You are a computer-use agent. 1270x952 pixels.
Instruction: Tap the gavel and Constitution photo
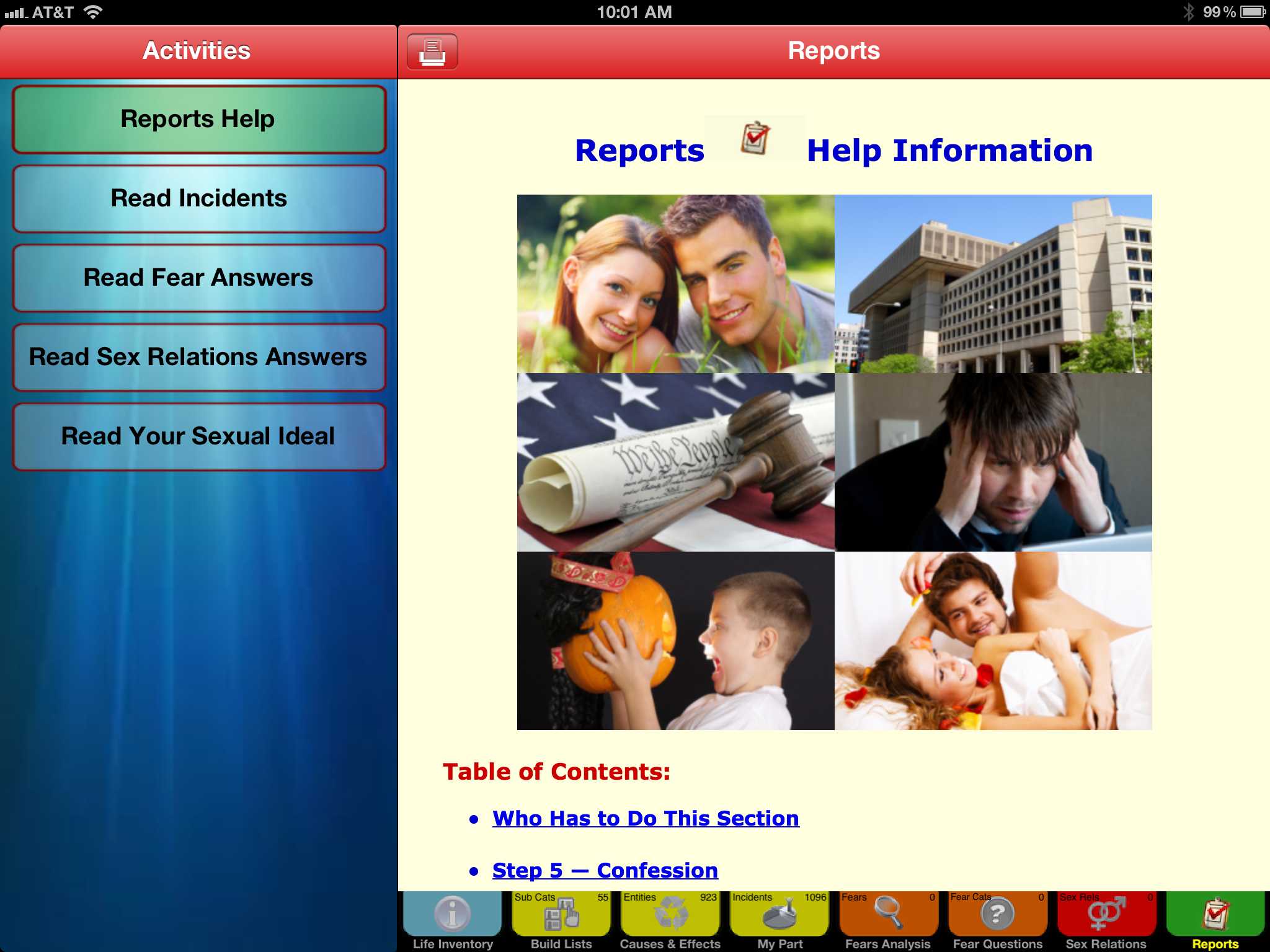coord(675,462)
